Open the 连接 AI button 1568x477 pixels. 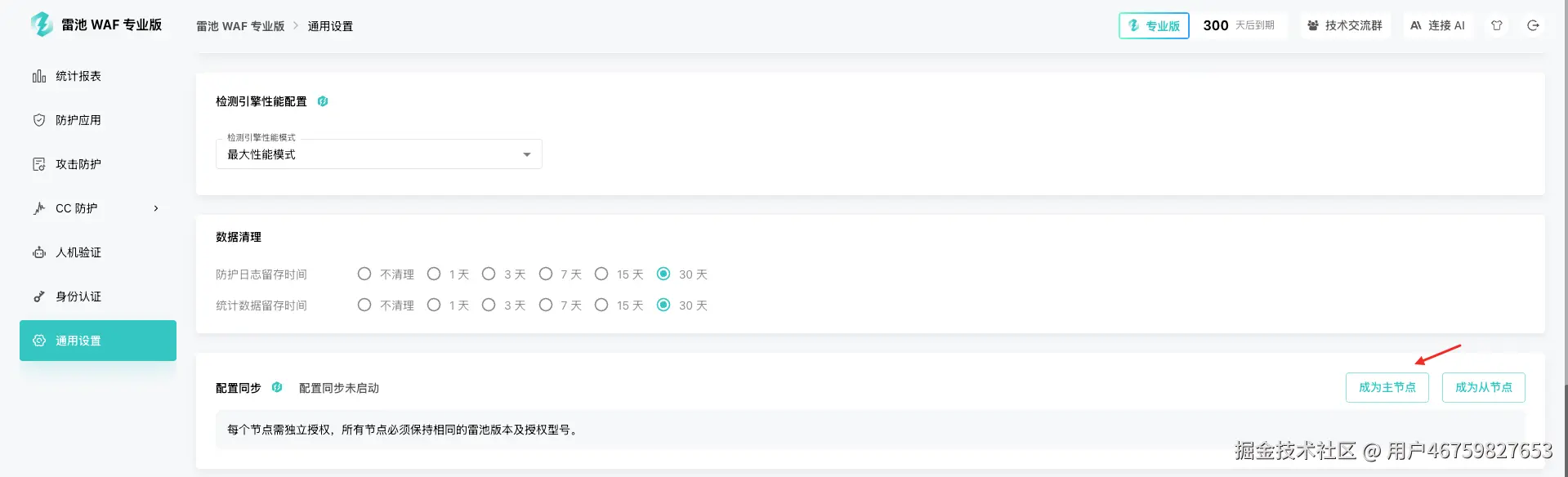point(1437,25)
